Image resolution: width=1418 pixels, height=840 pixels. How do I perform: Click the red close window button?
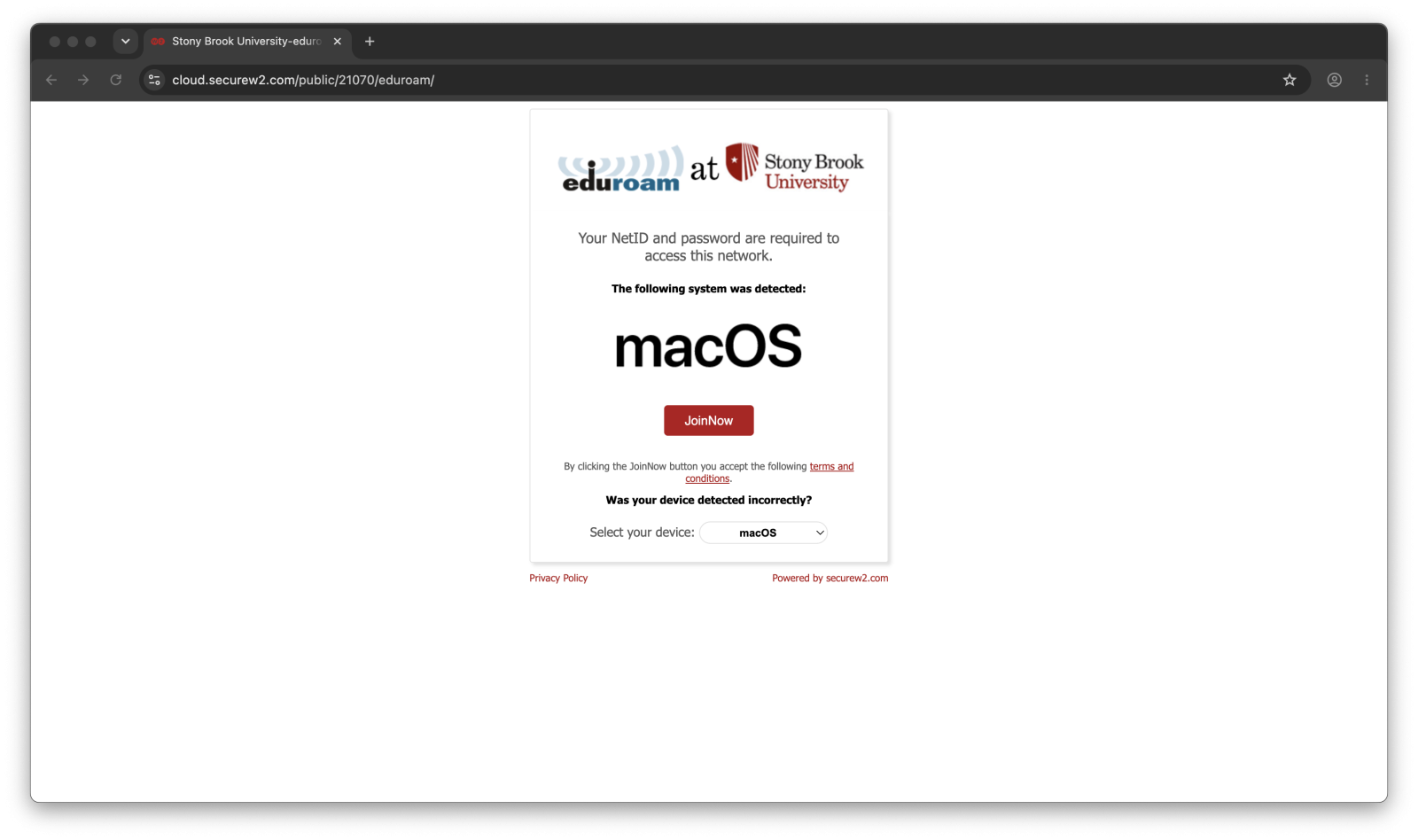point(55,42)
